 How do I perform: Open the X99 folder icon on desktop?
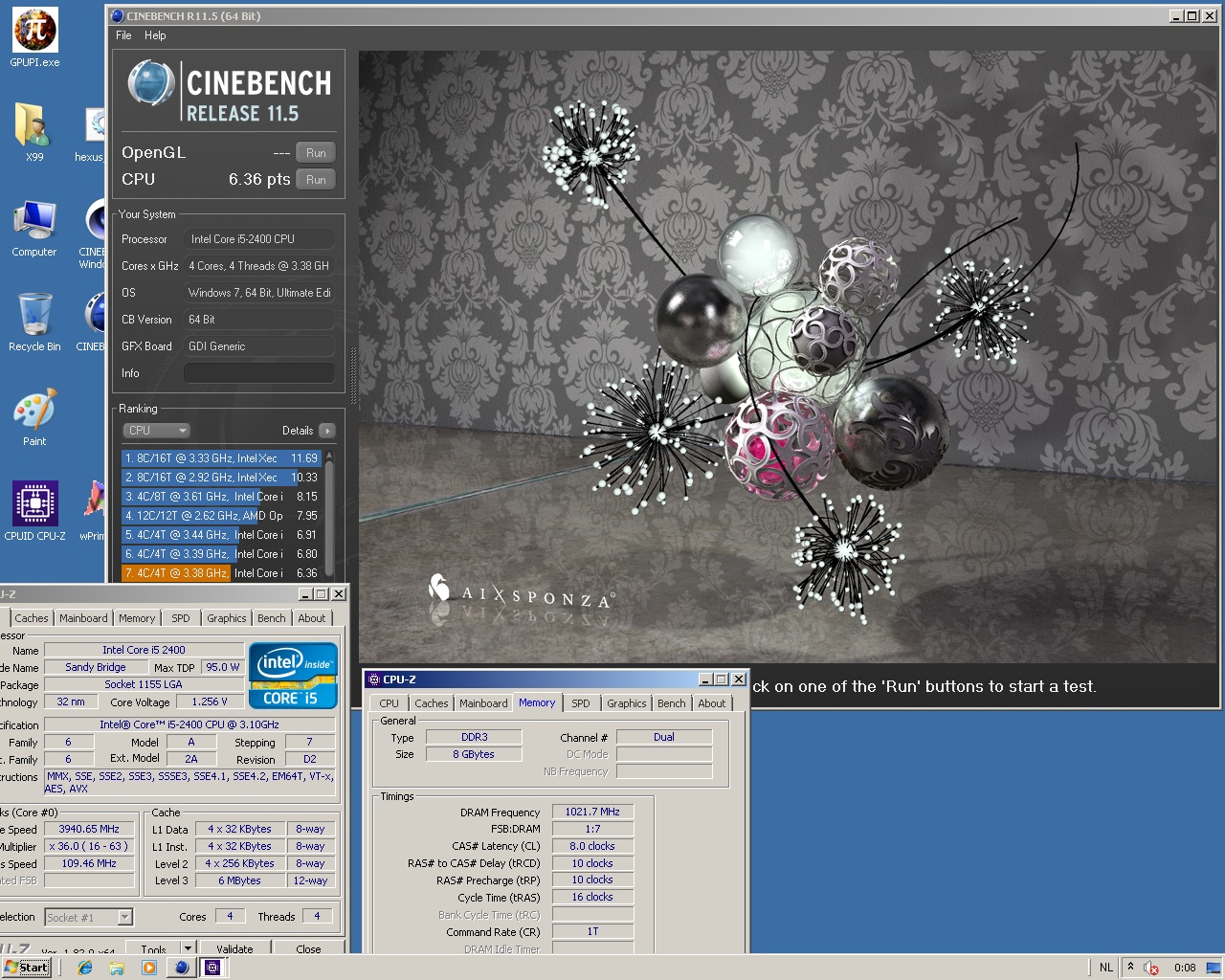pyautogui.click(x=34, y=131)
